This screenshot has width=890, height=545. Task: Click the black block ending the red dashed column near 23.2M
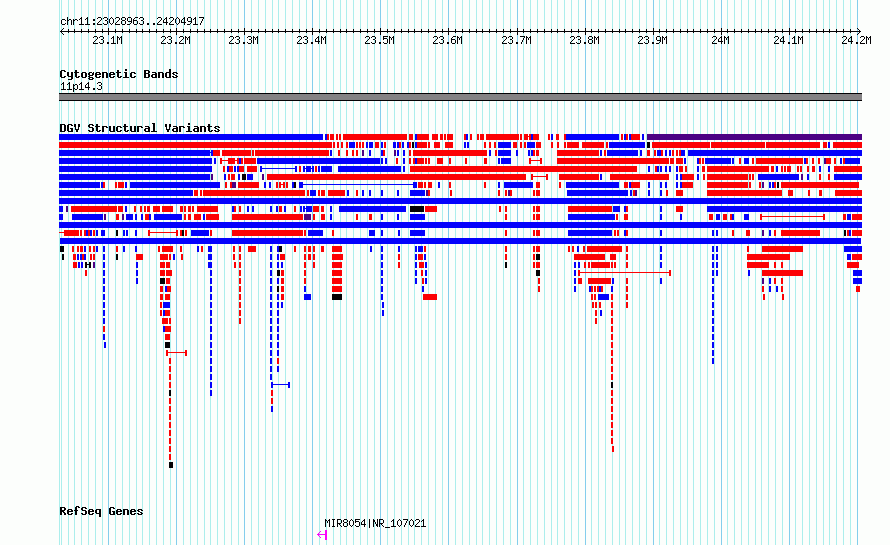171,465
